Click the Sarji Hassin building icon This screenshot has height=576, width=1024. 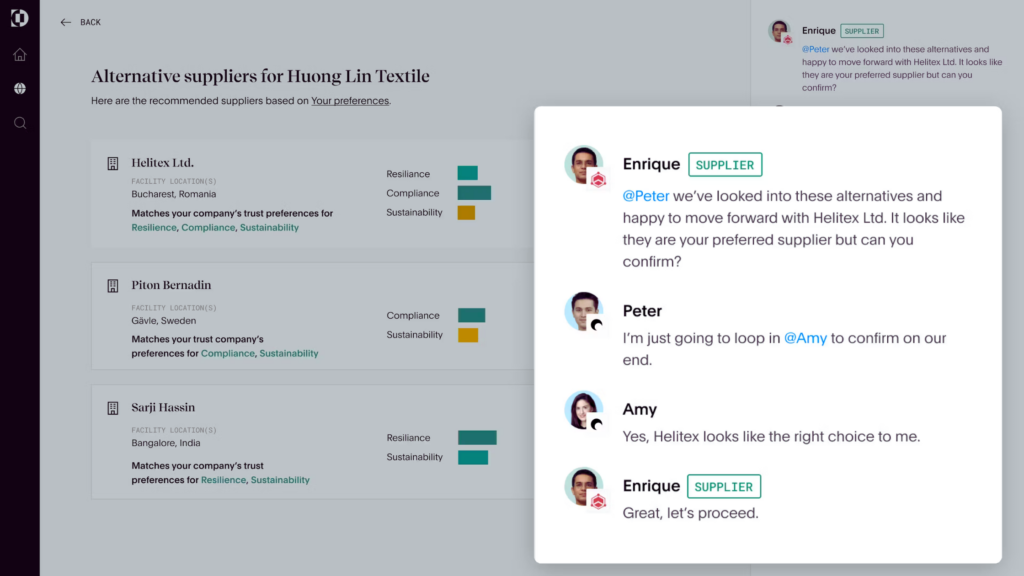point(113,408)
